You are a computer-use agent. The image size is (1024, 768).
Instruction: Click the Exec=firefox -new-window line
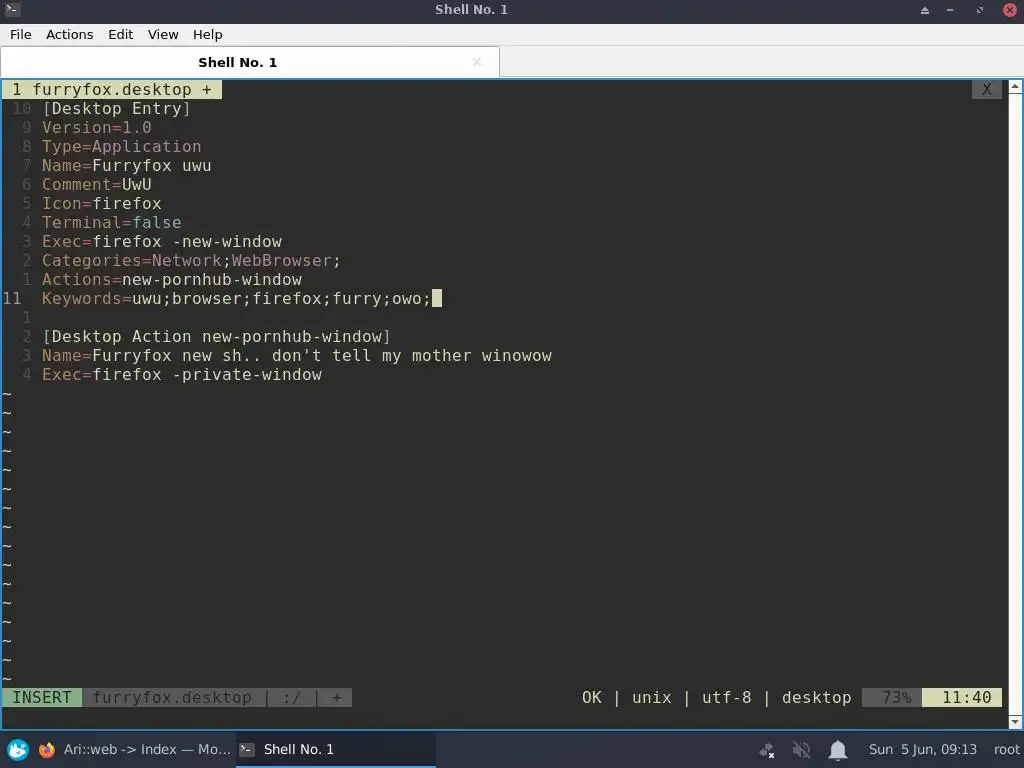162,241
